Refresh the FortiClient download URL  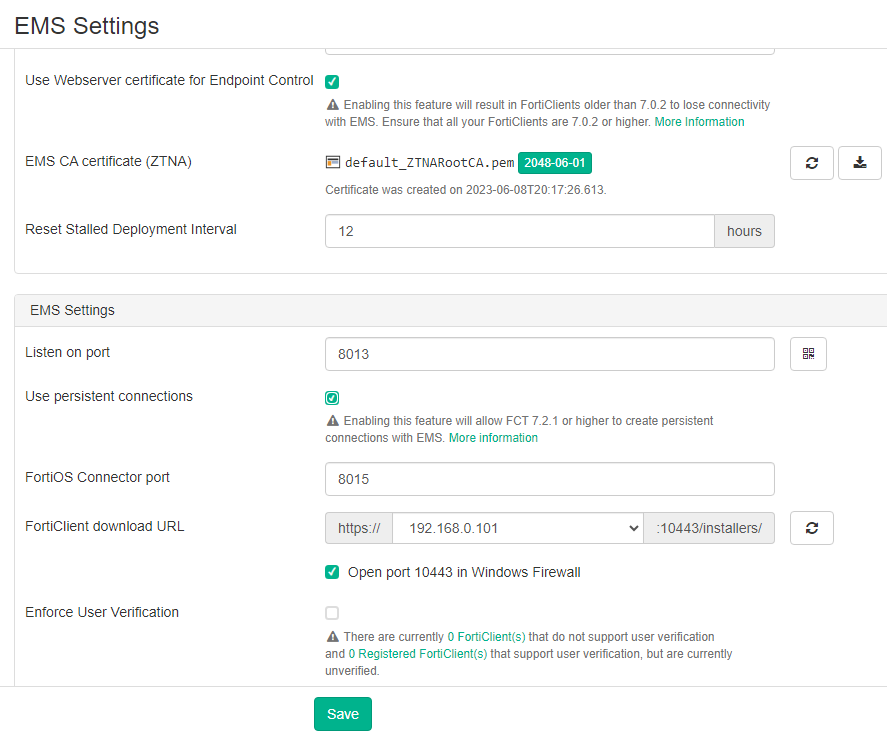click(x=811, y=527)
